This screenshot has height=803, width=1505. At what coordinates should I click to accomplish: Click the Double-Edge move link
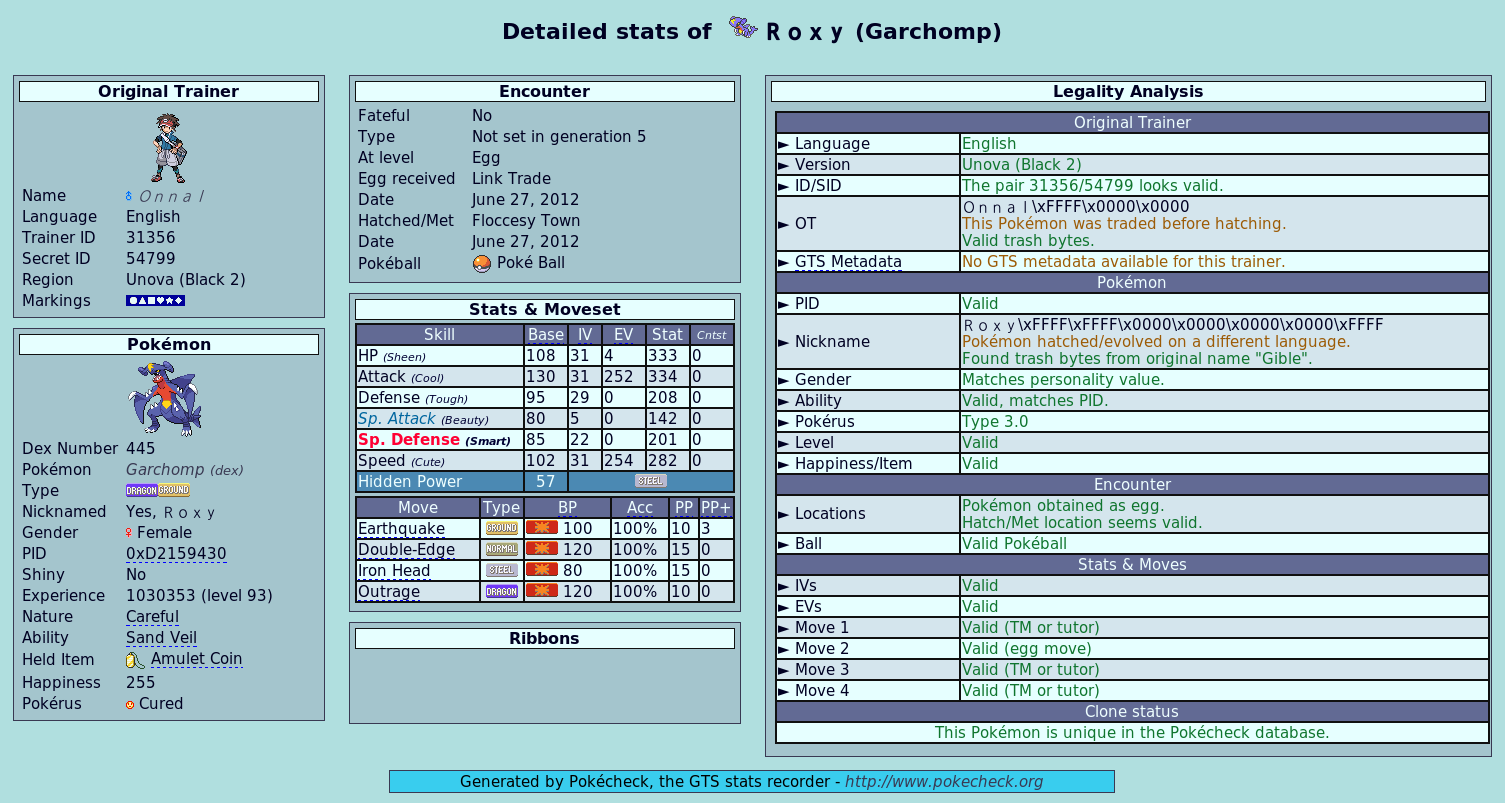coord(406,550)
